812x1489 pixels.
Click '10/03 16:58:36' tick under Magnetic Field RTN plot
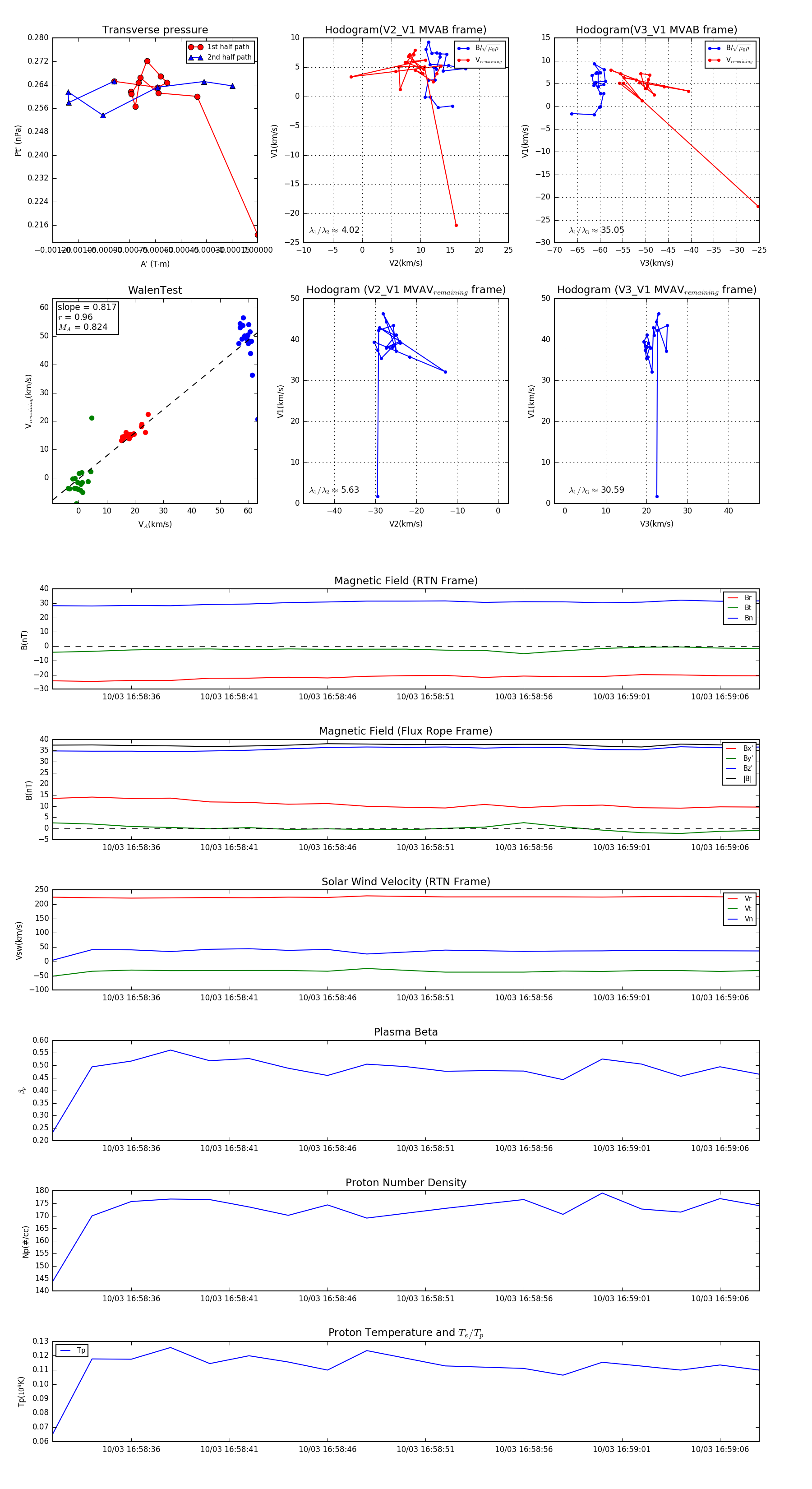[x=131, y=697]
